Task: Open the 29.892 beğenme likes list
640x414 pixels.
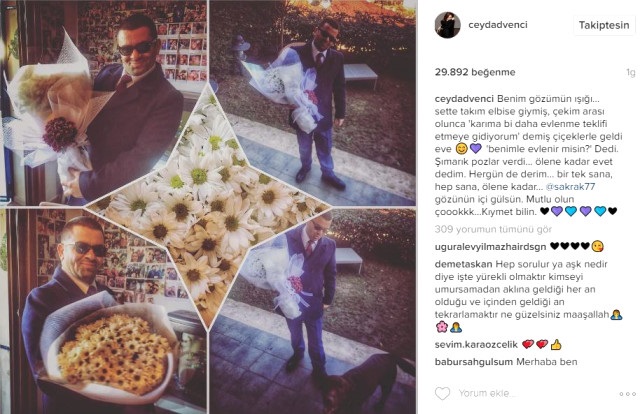Action: pyautogui.click(x=475, y=72)
